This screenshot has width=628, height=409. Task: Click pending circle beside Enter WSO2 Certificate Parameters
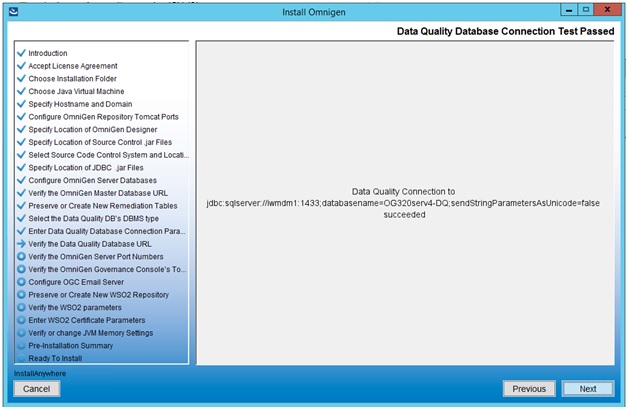click(x=22, y=320)
